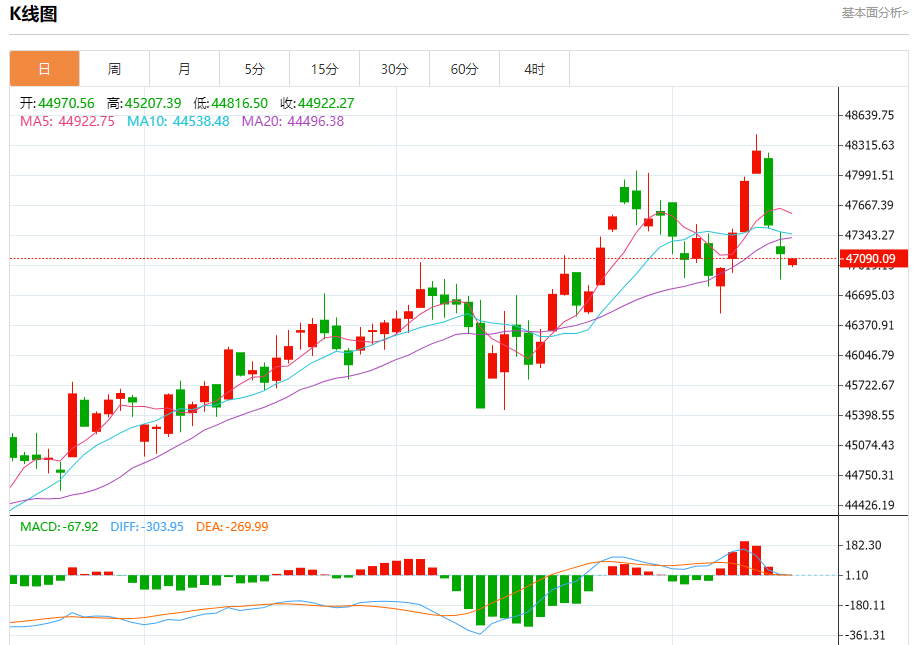This screenshot has height=645, width=914.
Task: Click the 44750.31 price axis label
Action: [870, 475]
